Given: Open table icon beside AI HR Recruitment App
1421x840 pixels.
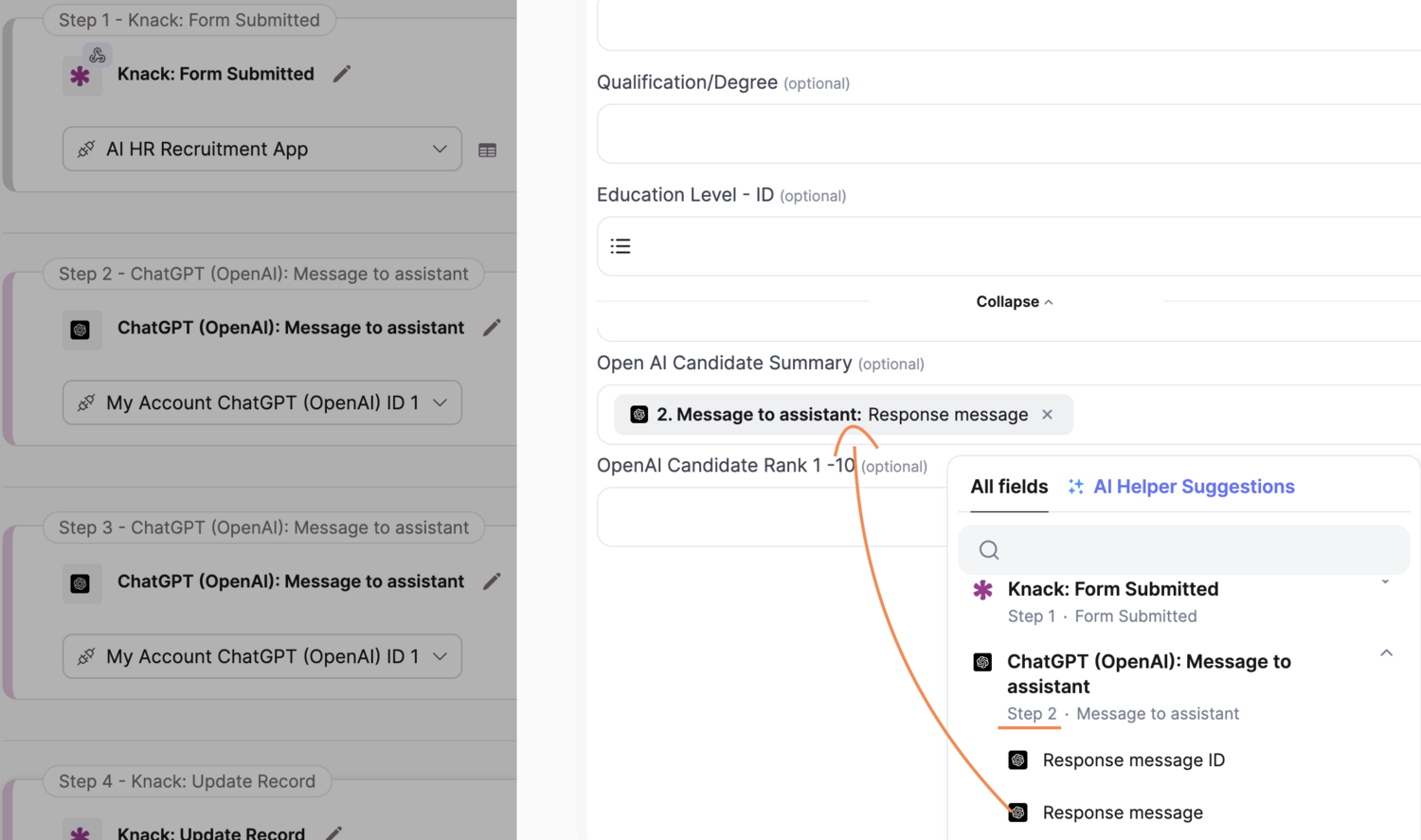Looking at the screenshot, I should pyautogui.click(x=487, y=150).
